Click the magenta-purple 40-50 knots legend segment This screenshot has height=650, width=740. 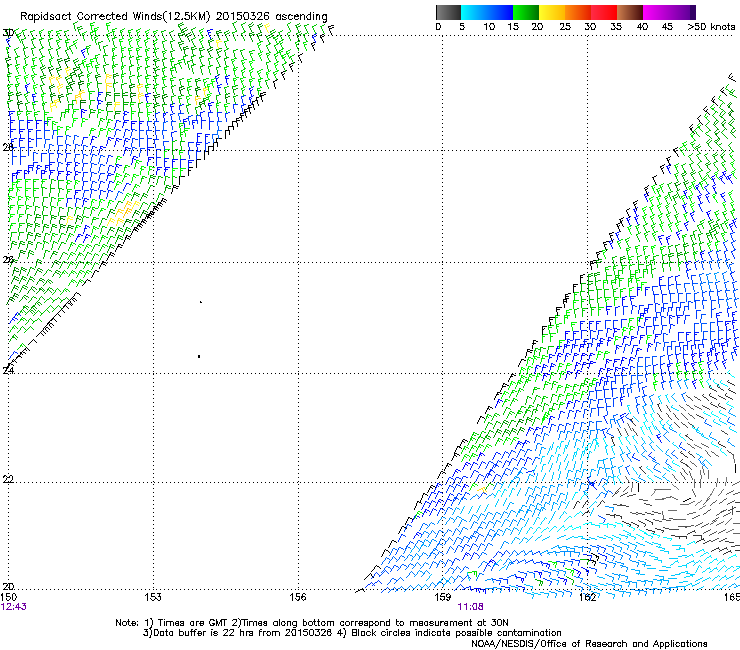(x=669, y=12)
